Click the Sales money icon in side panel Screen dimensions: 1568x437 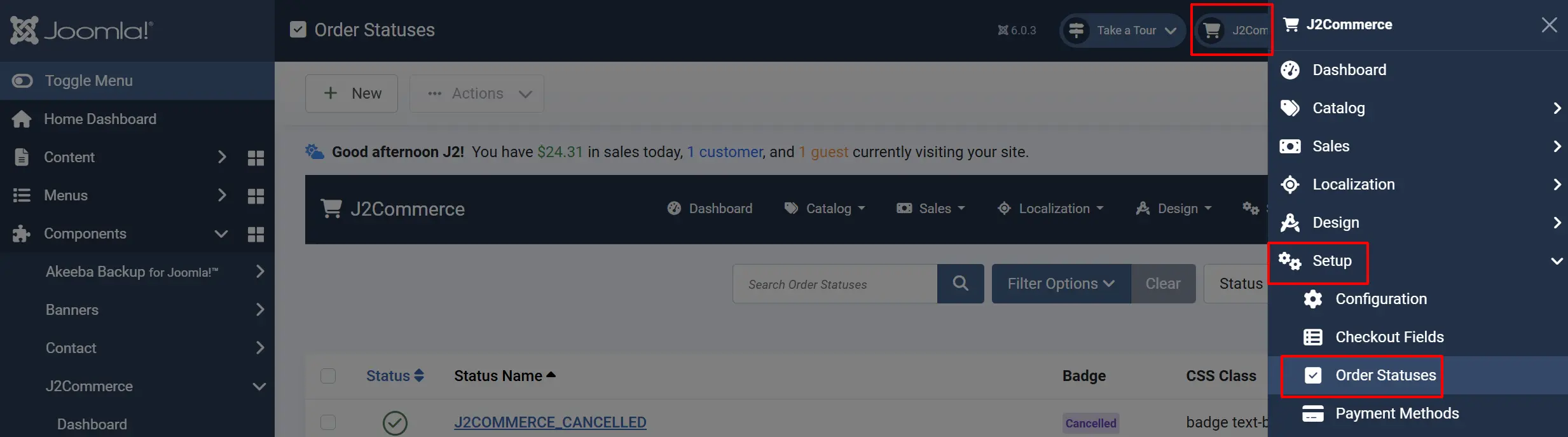1290,146
